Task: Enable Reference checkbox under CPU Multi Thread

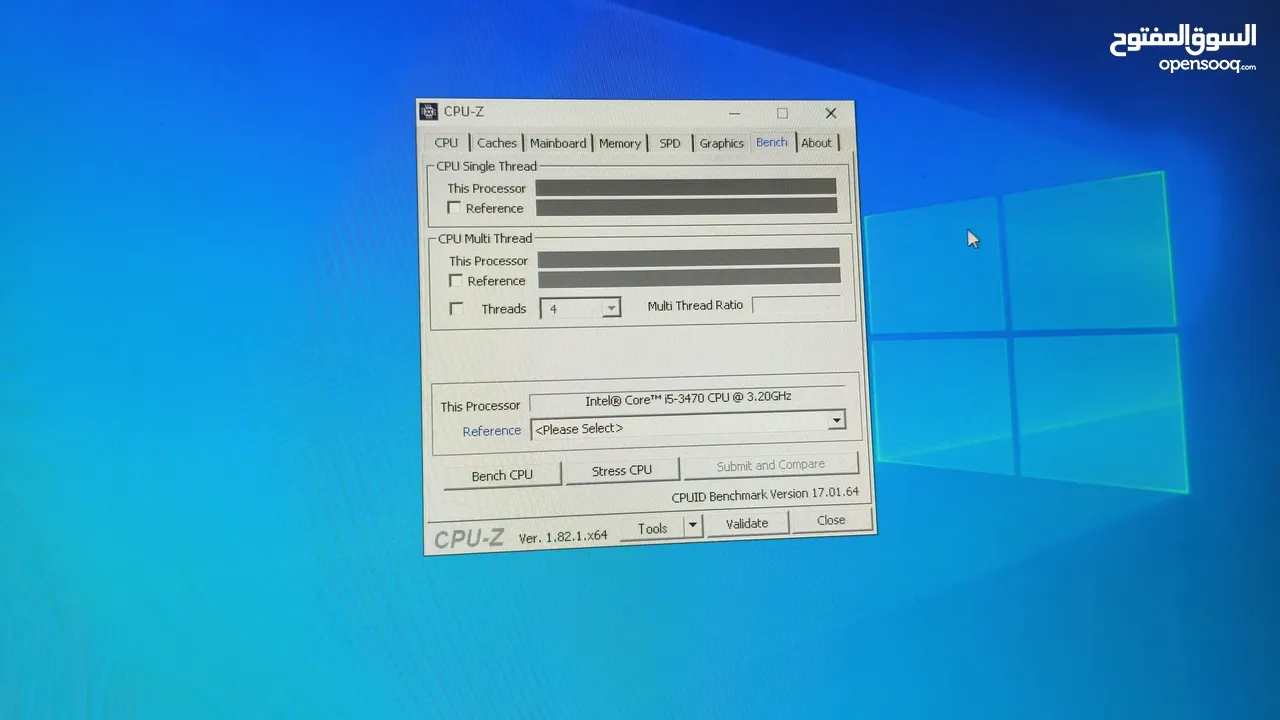Action: 457,281
